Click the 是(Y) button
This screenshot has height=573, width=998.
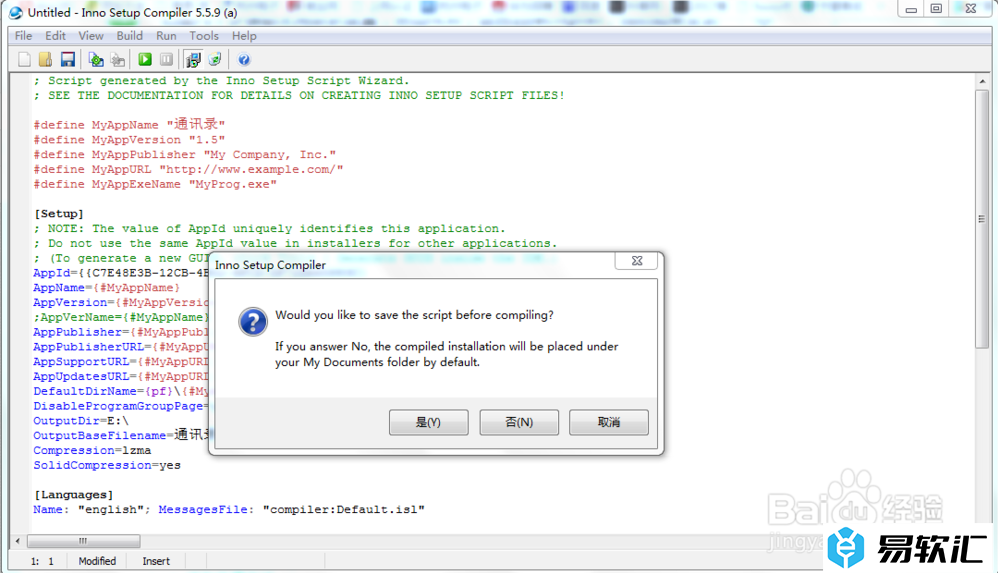click(428, 422)
